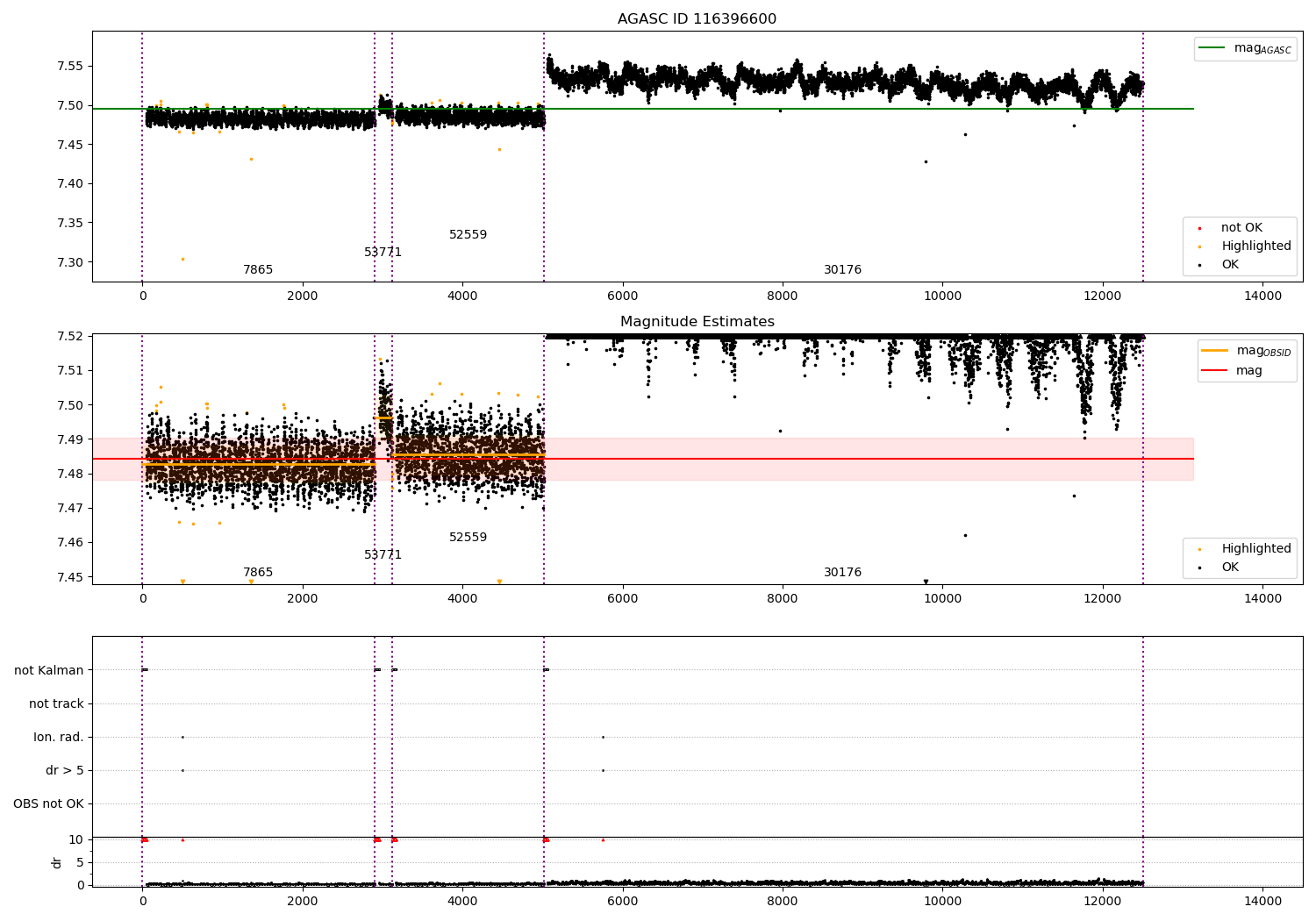
Task: Click the 7.52 y-axis tick label
Action: [x=70, y=337]
